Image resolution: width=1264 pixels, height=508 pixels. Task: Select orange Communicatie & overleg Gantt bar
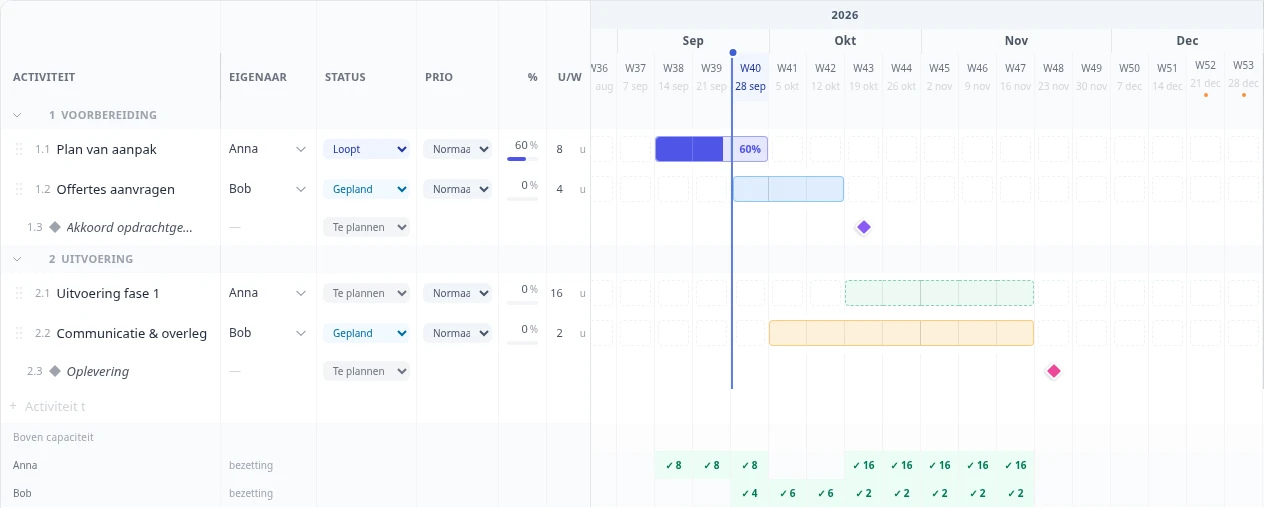[x=901, y=333]
